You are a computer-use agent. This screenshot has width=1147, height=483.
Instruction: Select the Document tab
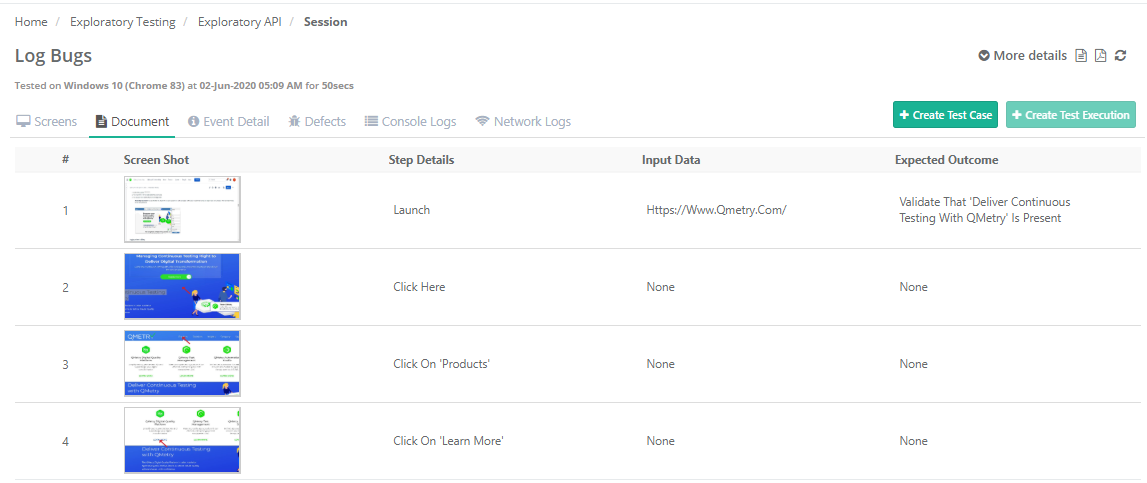[132, 122]
